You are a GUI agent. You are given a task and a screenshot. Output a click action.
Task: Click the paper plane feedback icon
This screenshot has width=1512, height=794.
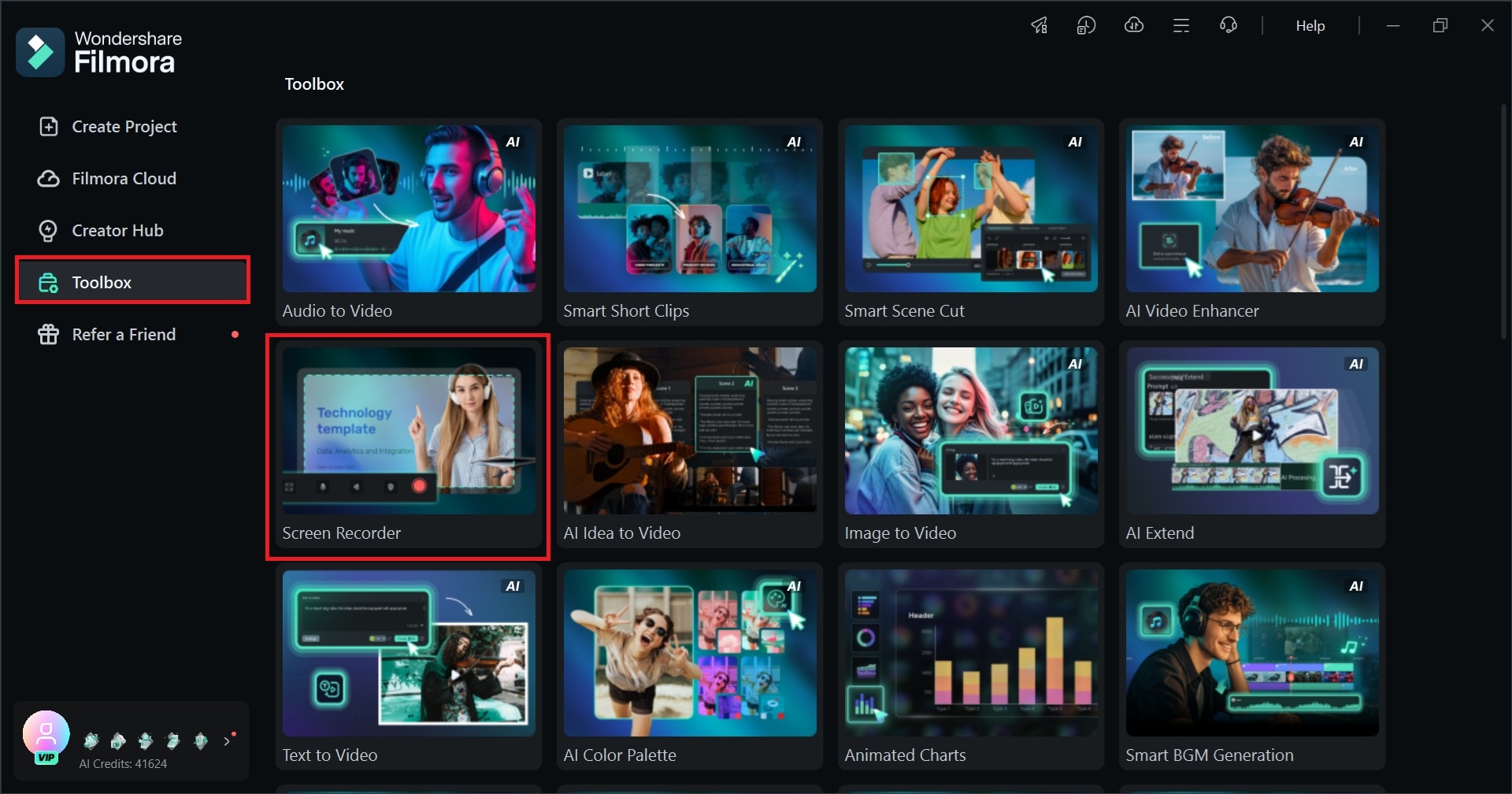[x=1039, y=25]
